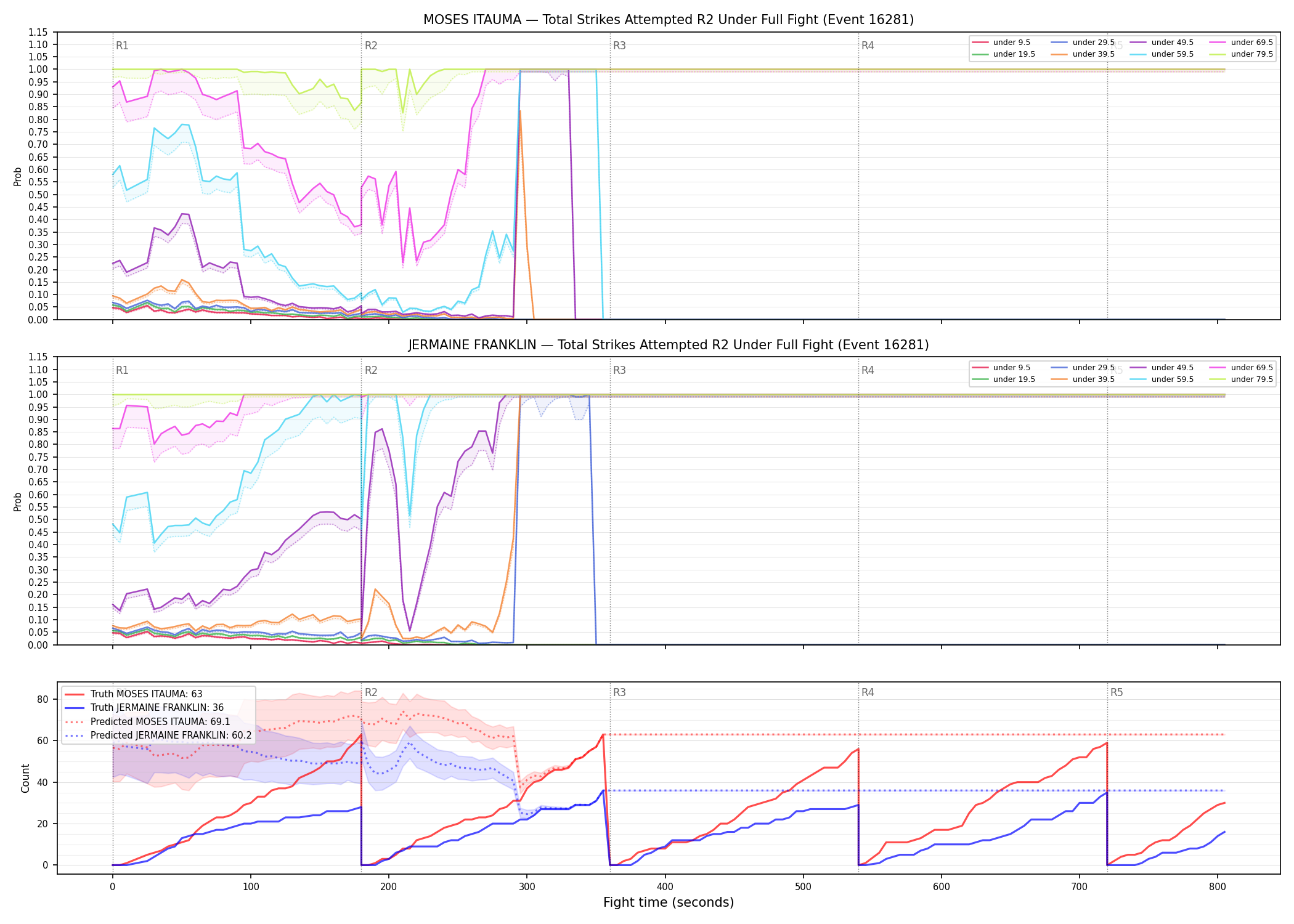Viewport: 1294px width, 924px height.
Task: Click the R2 round marker in the Count chart
Action: click(371, 692)
